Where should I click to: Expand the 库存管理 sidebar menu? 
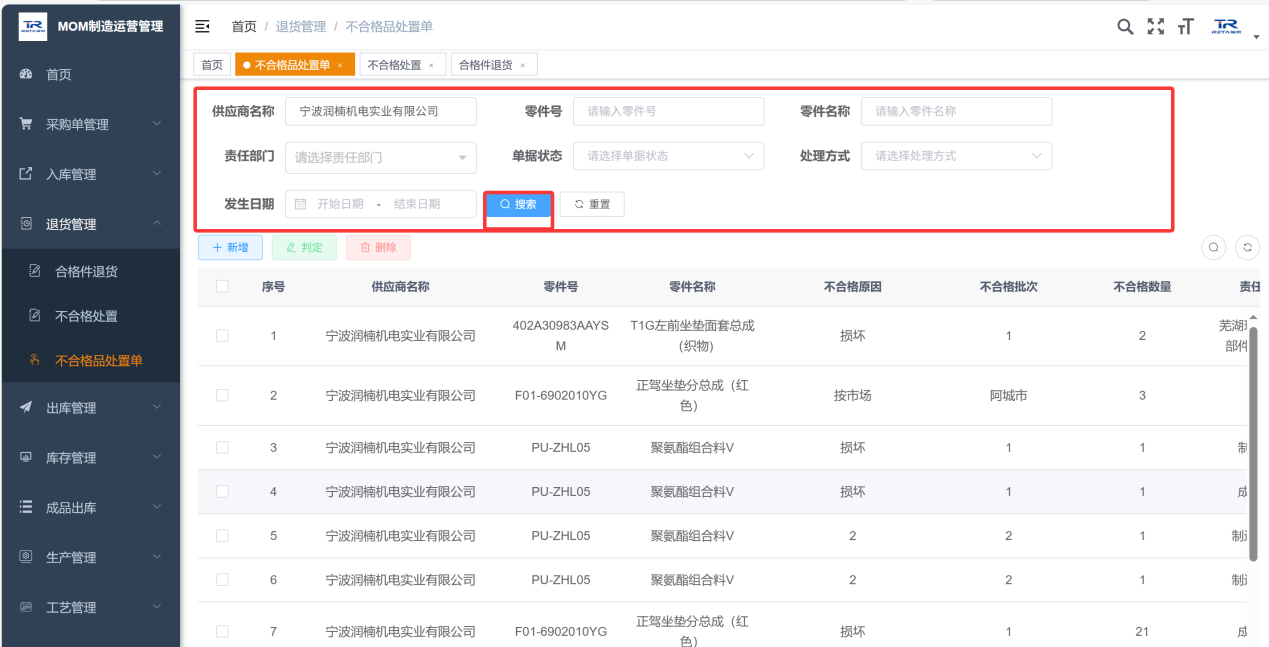click(x=90, y=458)
